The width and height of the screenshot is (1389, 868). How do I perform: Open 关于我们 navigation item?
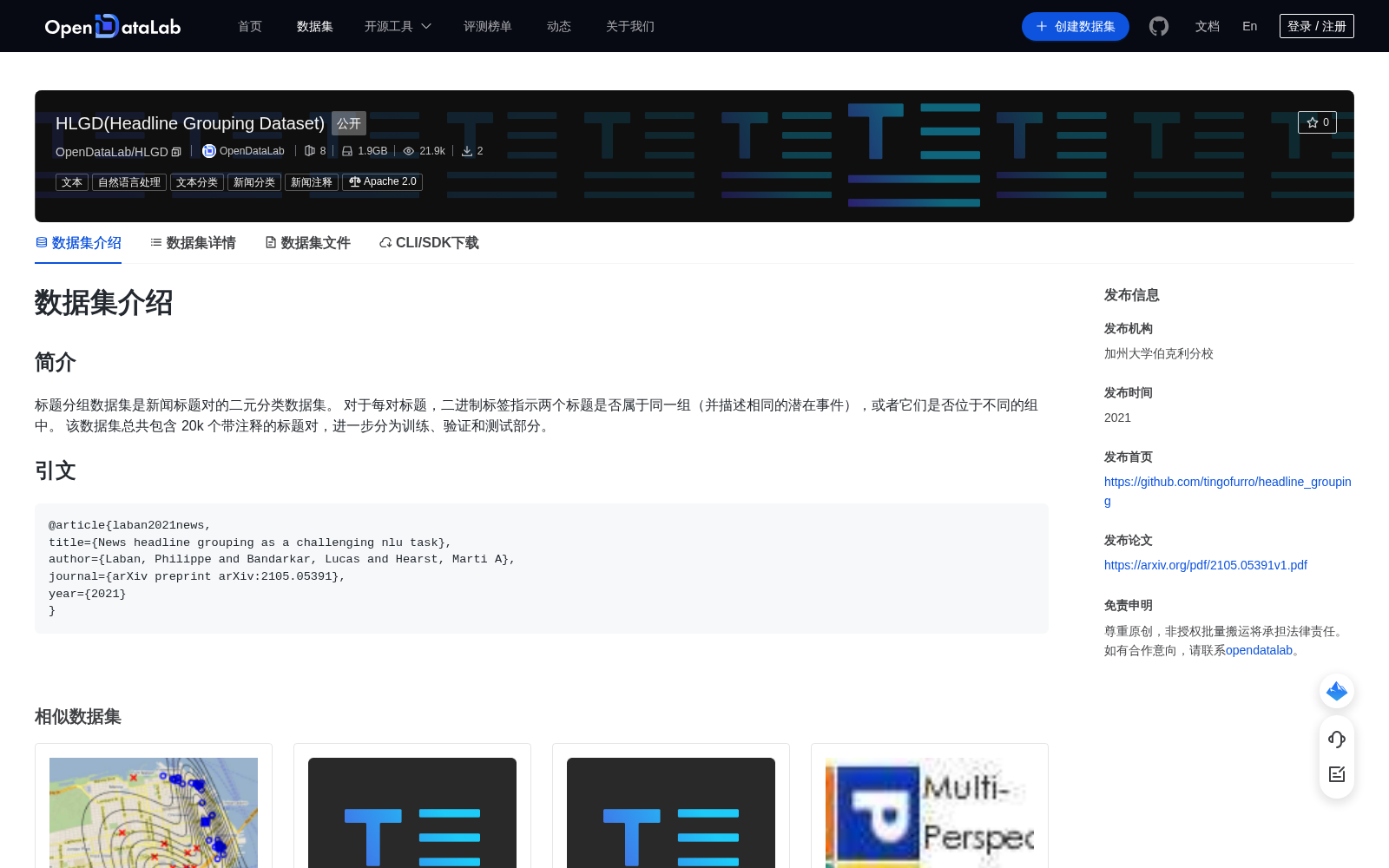pyautogui.click(x=630, y=26)
